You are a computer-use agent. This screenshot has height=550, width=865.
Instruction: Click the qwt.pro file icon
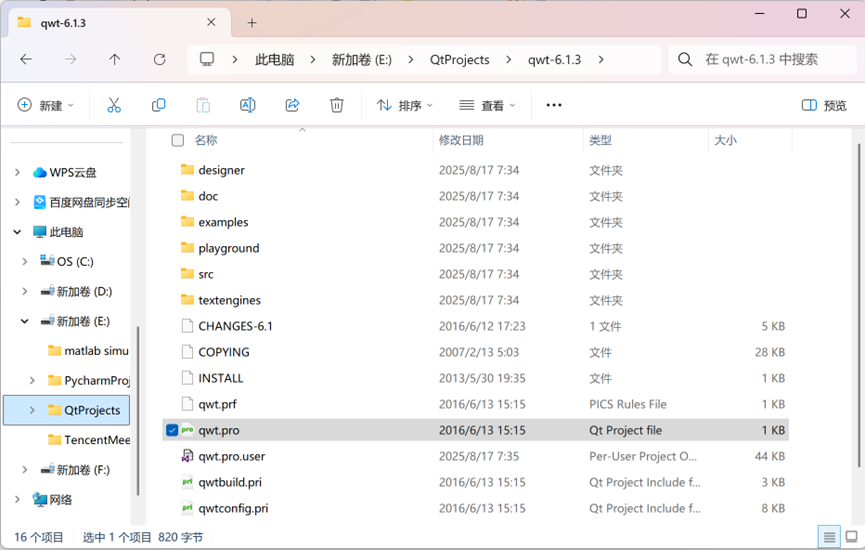tap(188, 430)
